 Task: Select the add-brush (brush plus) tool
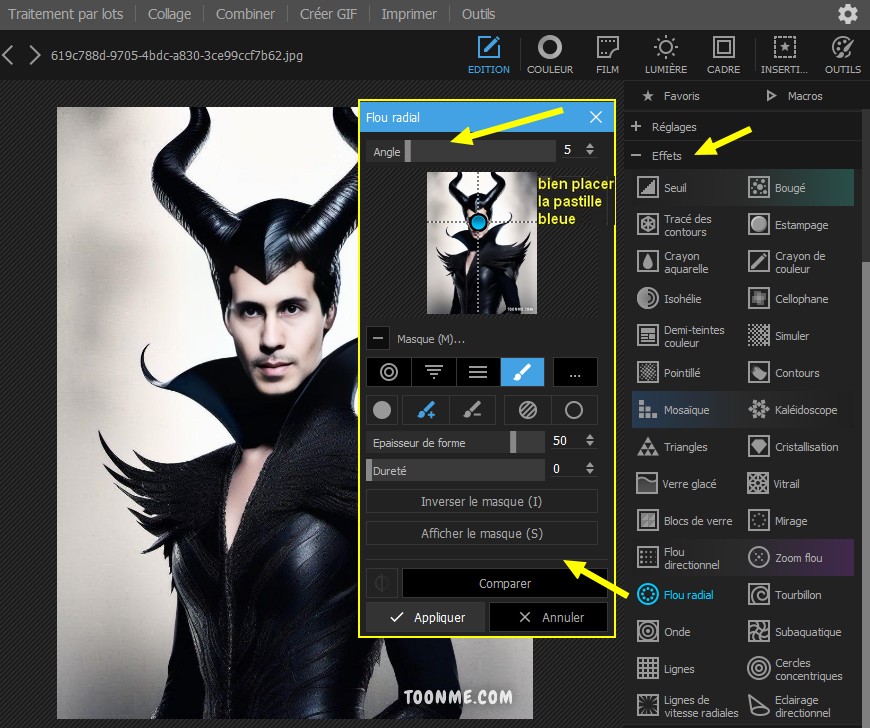(x=426, y=410)
